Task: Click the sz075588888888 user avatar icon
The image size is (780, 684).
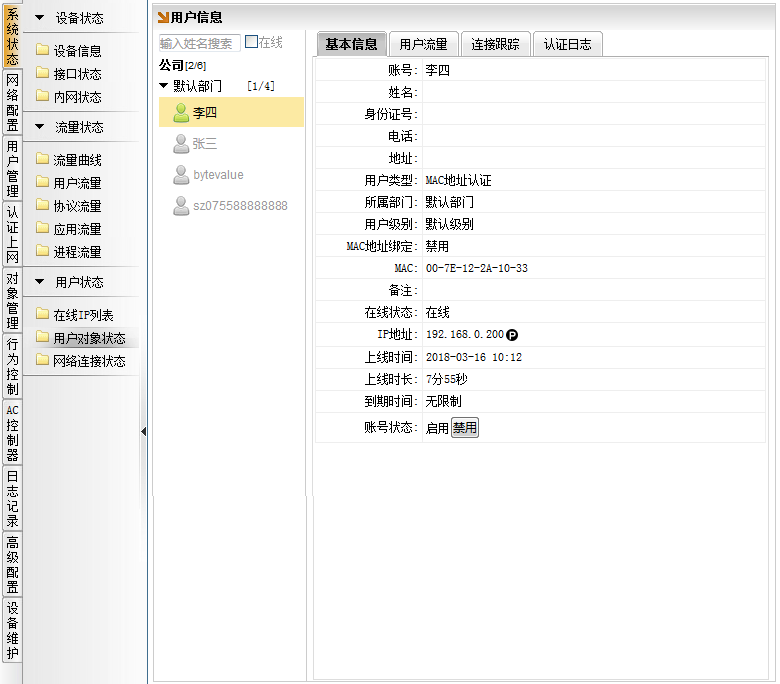Action: pos(181,206)
